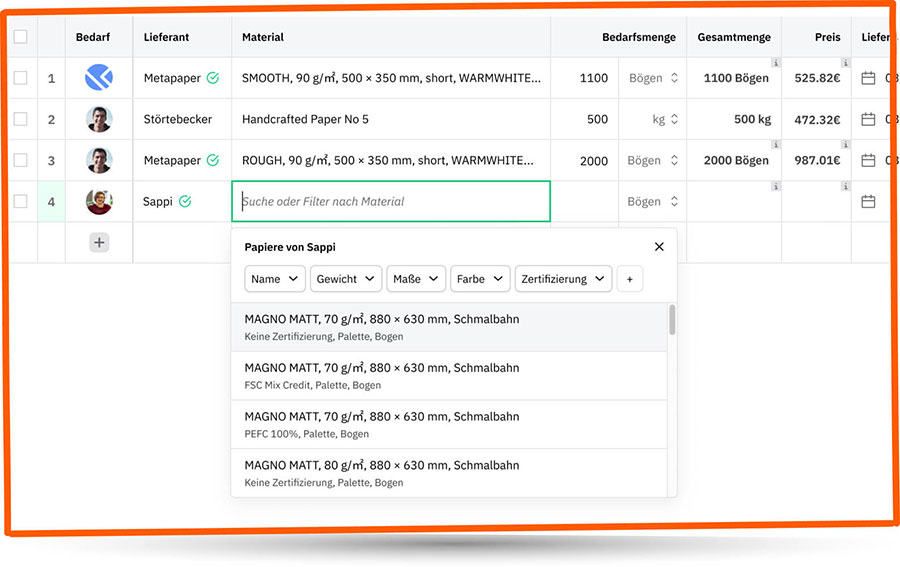Image resolution: width=900 pixels, height=567 pixels.
Task: Click the Bedarfsmenge column header
Action: click(618, 37)
